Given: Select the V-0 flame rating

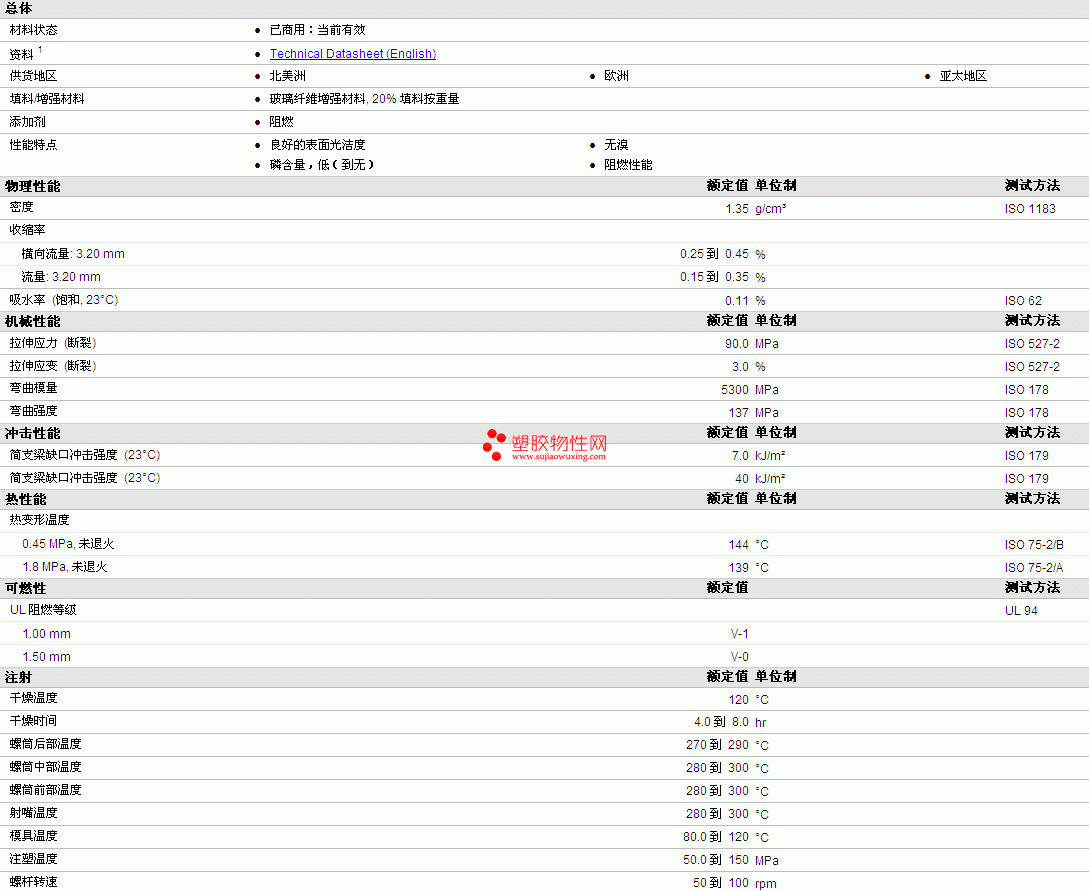Looking at the screenshot, I should (x=740, y=657).
